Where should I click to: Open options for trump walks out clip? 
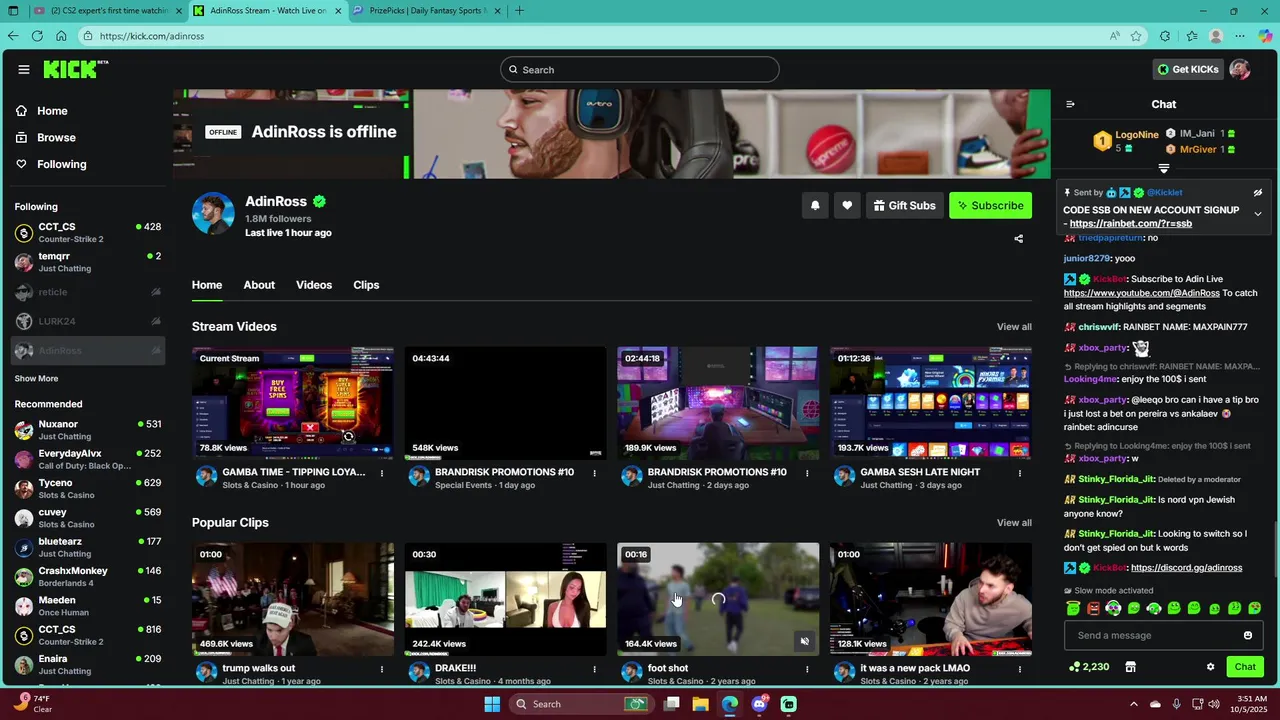click(x=382, y=669)
